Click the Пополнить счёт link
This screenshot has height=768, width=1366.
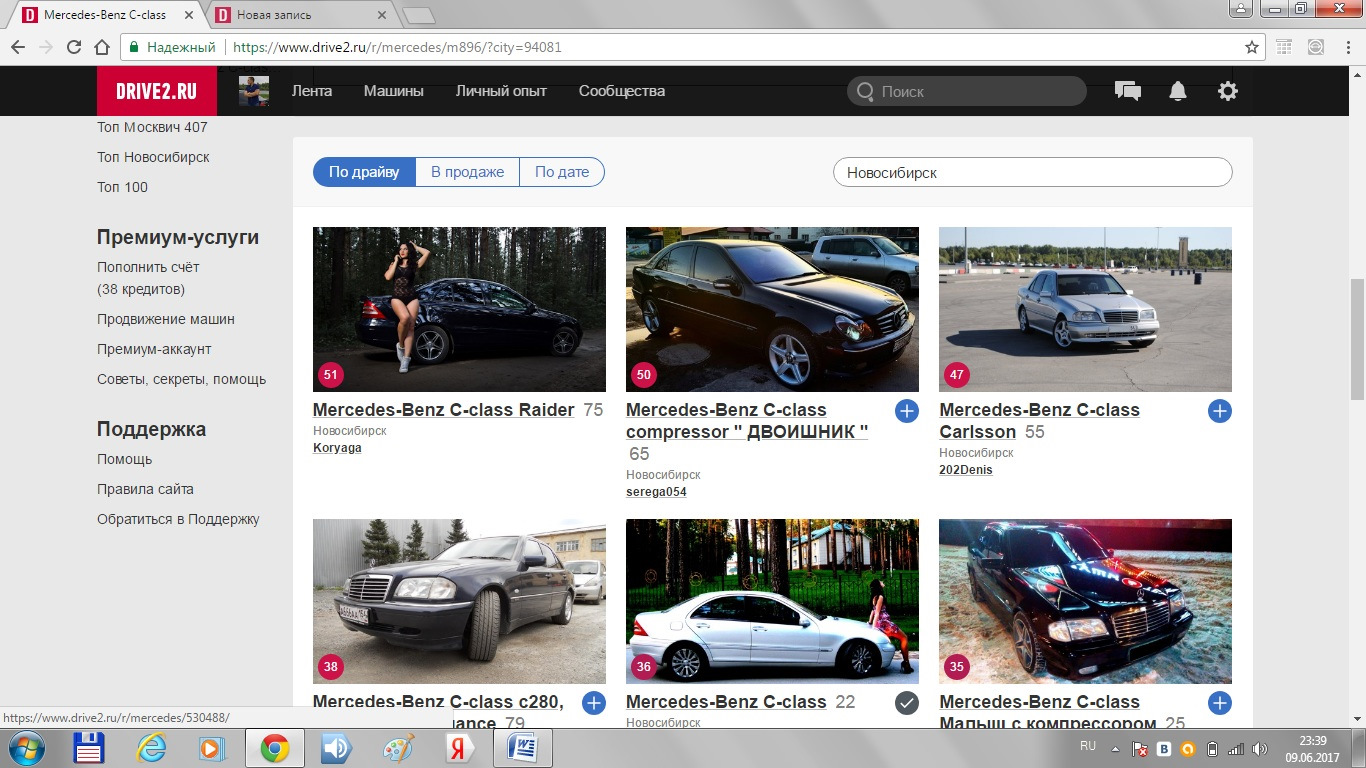(x=148, y=267)
